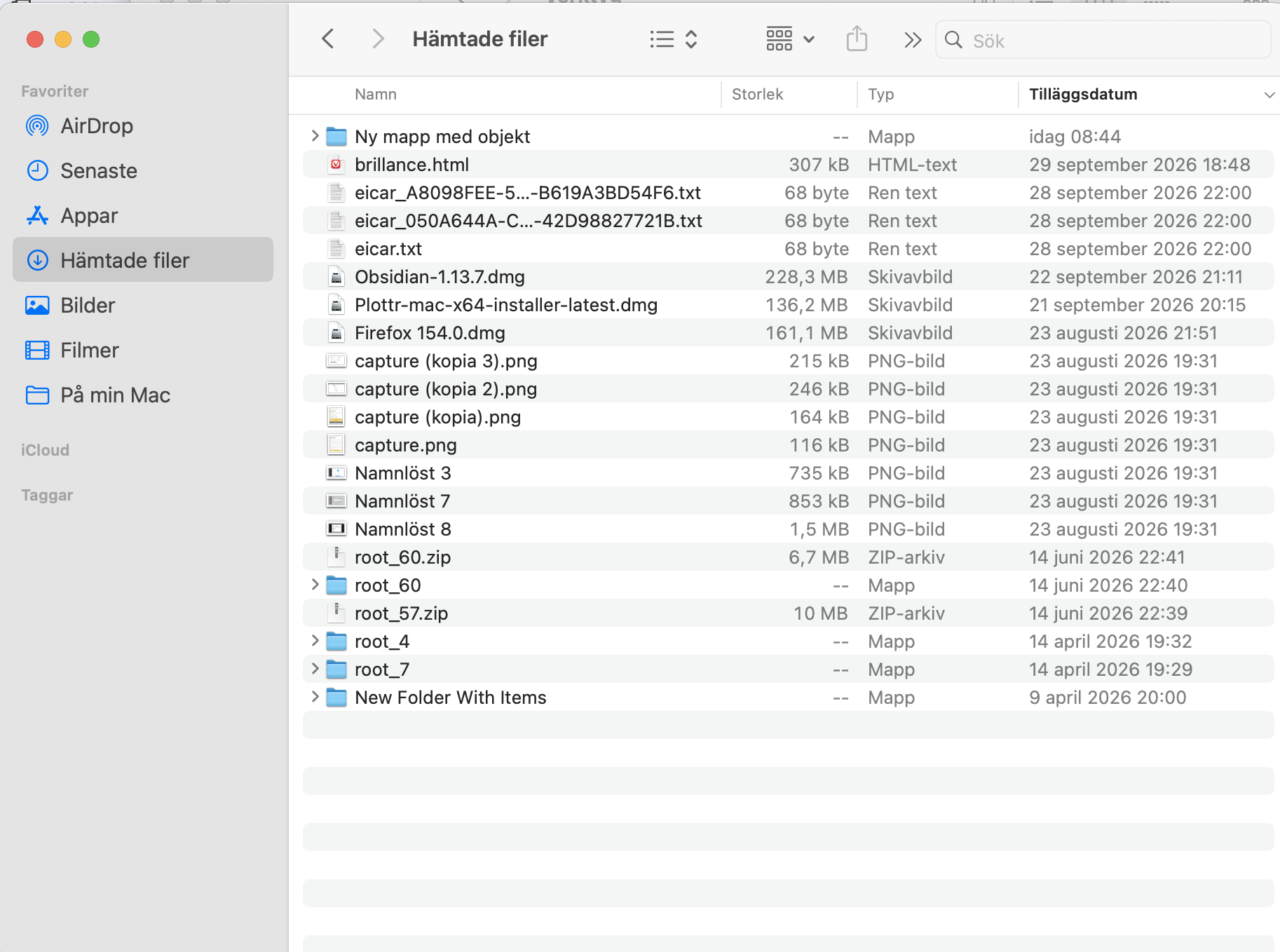
Task: Select Plottr-mac-x64-installer-latest.dmg row
Action: [x=788, y=305]
